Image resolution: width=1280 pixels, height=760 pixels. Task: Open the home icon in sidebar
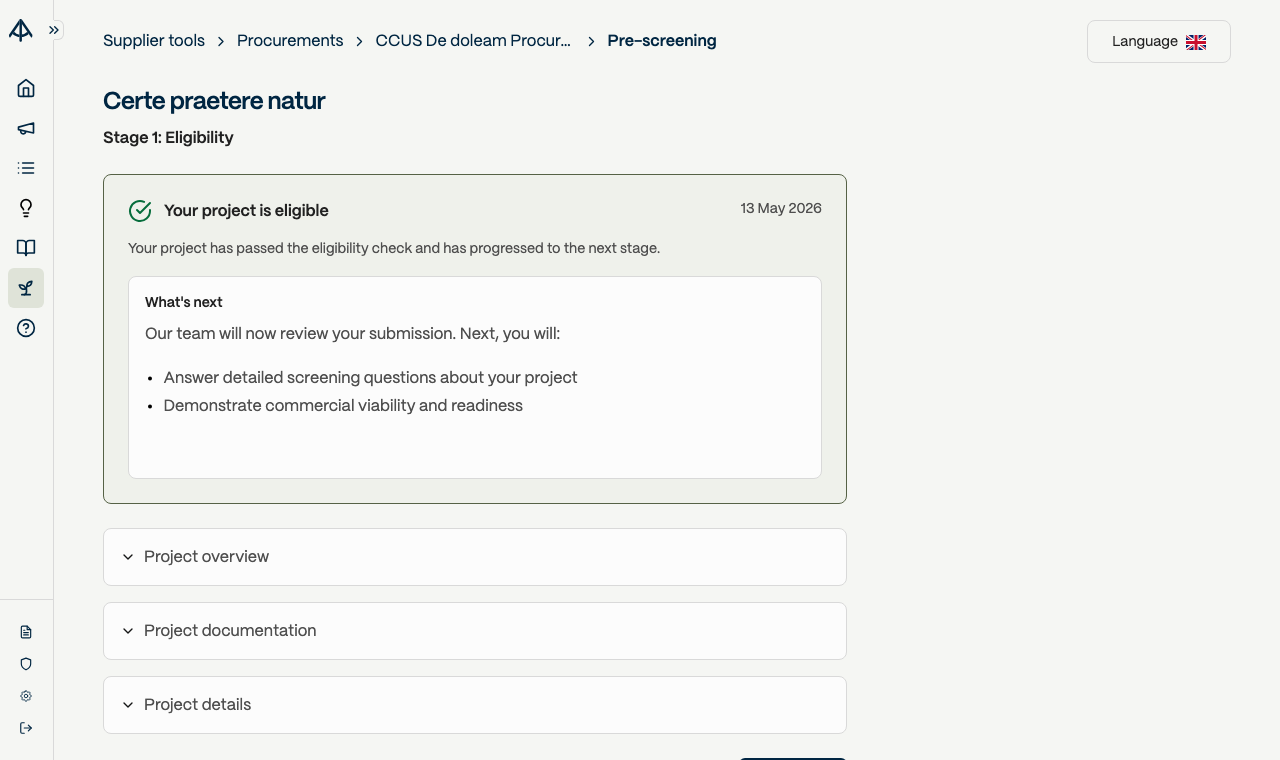[26, 88]
